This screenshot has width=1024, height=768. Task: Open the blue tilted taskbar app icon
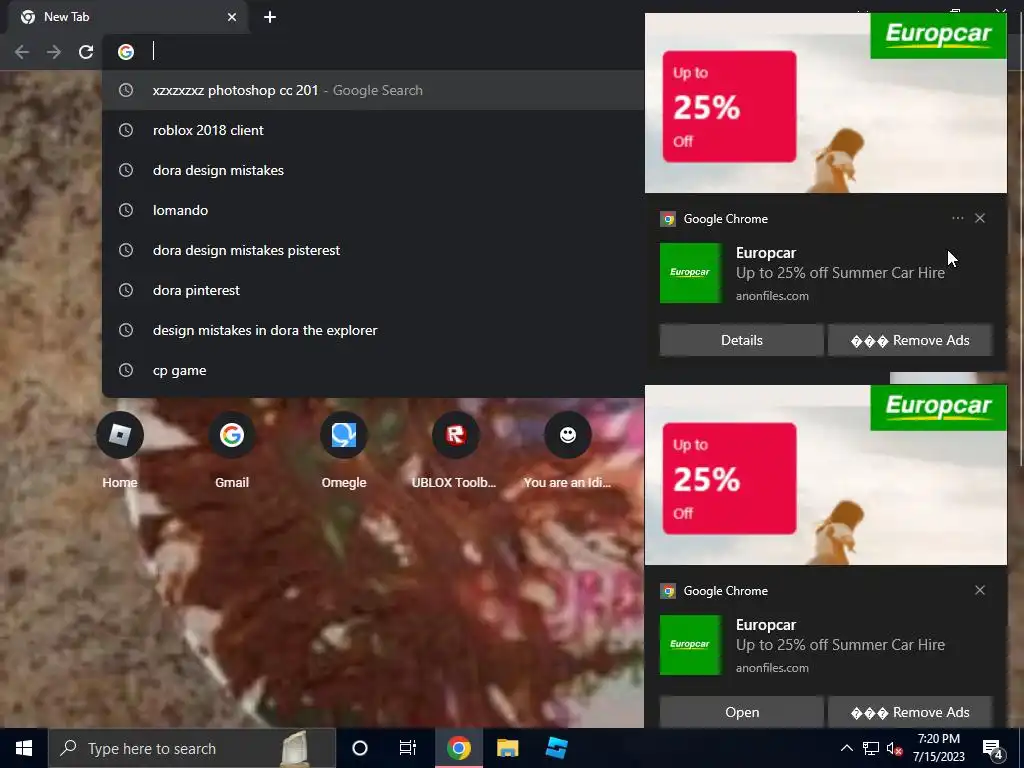click(x=556, y=748)
